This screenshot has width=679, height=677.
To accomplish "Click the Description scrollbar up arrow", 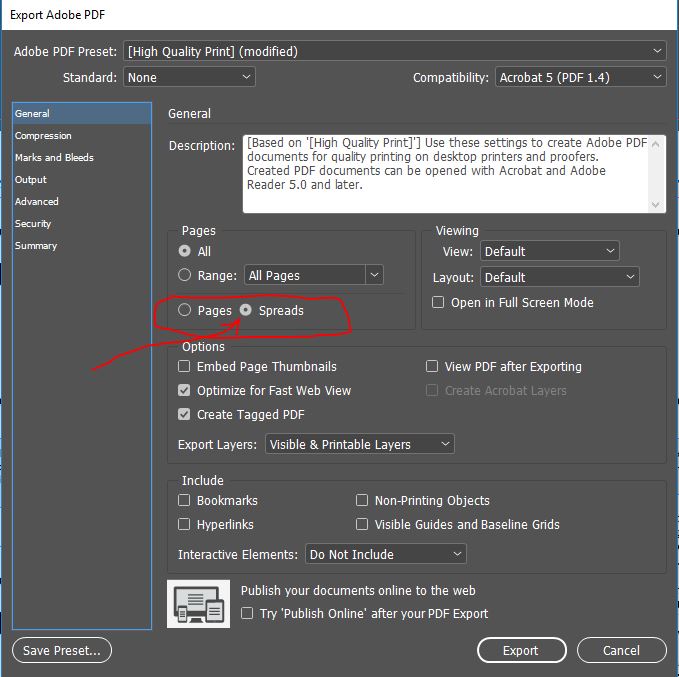I will (x=656, y=144).
